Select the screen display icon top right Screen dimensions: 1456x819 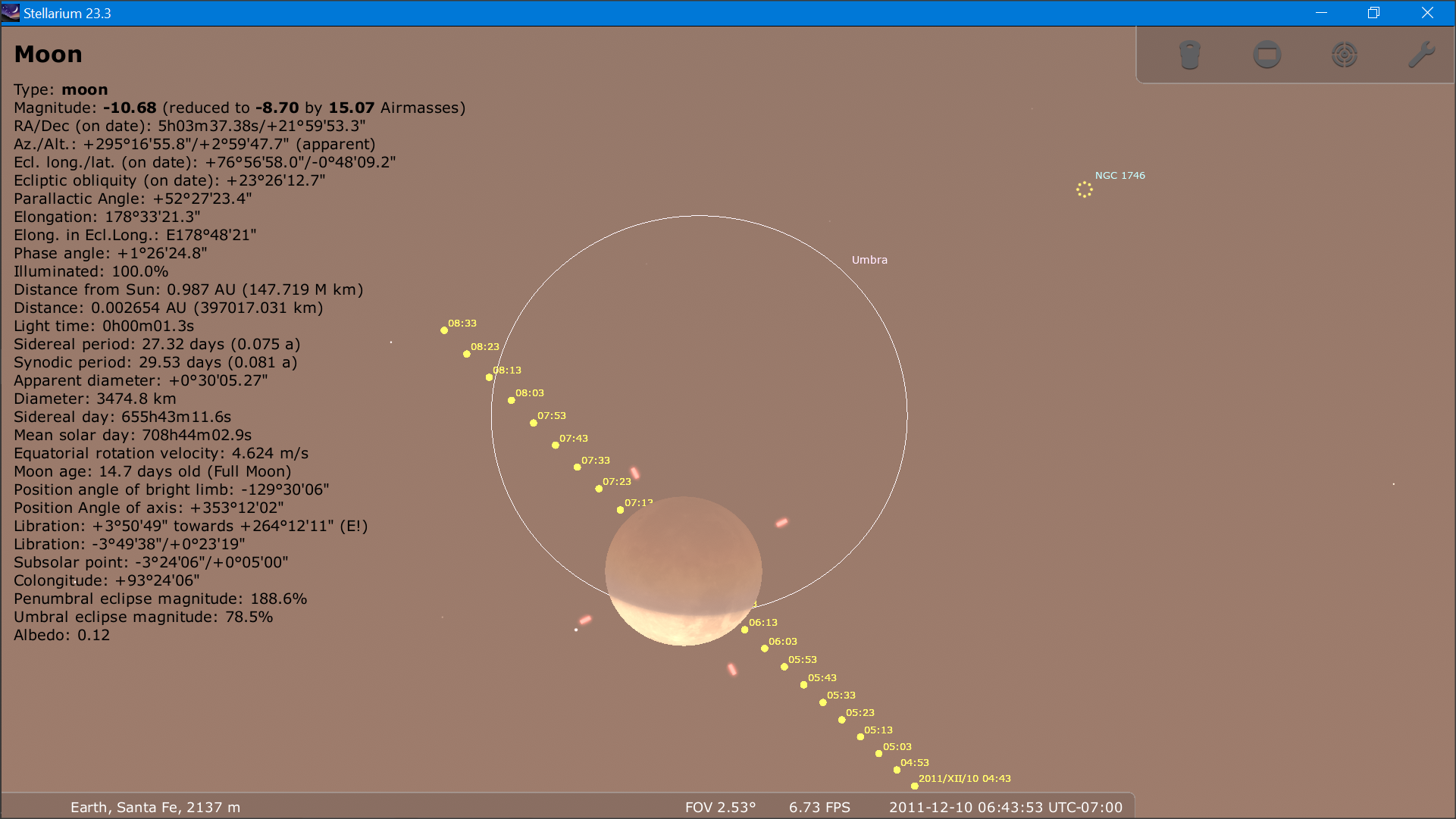[1267, 55]
